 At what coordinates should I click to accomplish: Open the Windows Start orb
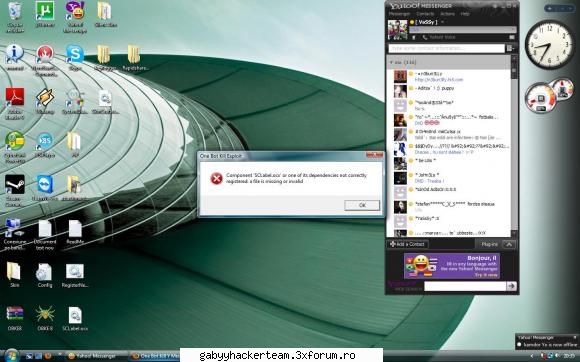(11, 355)
